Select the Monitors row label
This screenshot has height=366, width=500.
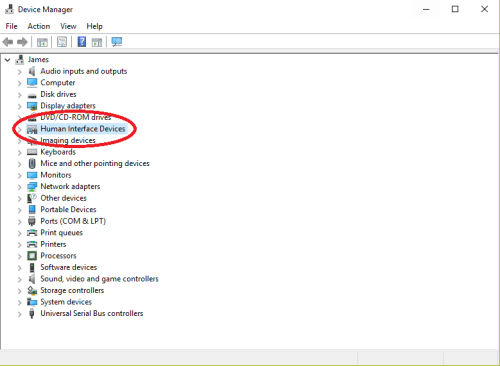click(56, 175)
